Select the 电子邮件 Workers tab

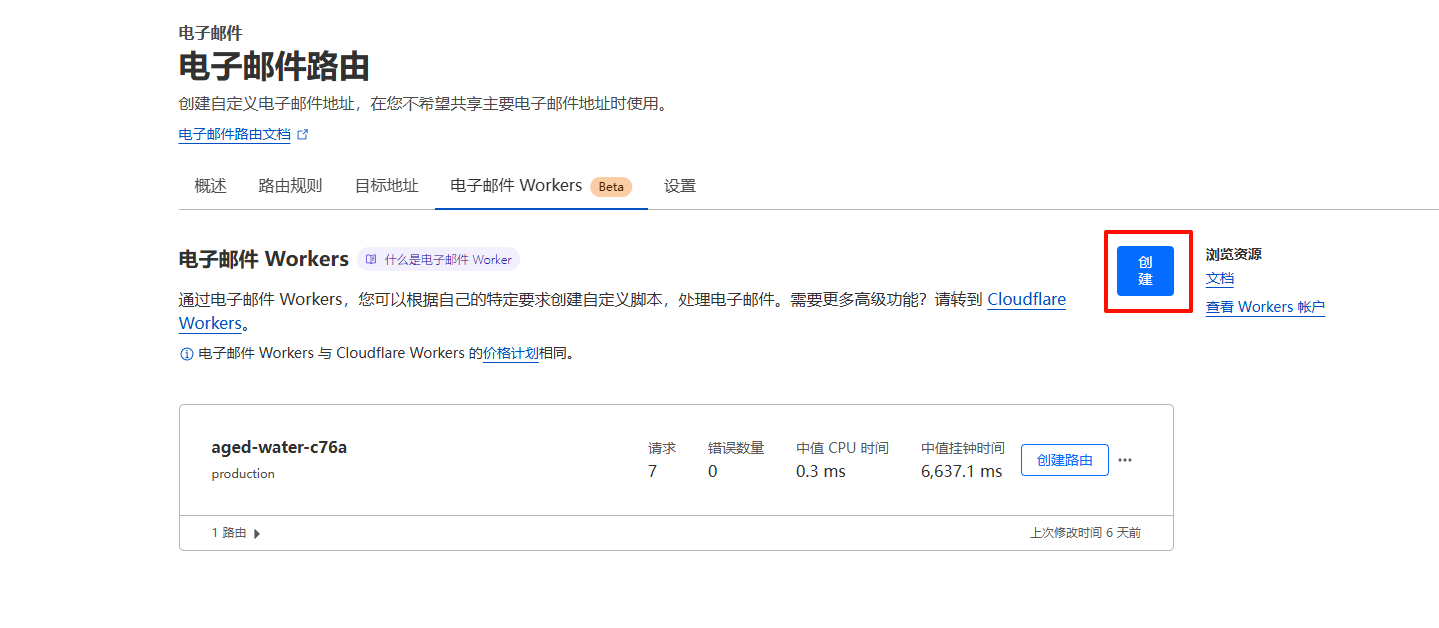pyautogui.click(x=516, y=186)
